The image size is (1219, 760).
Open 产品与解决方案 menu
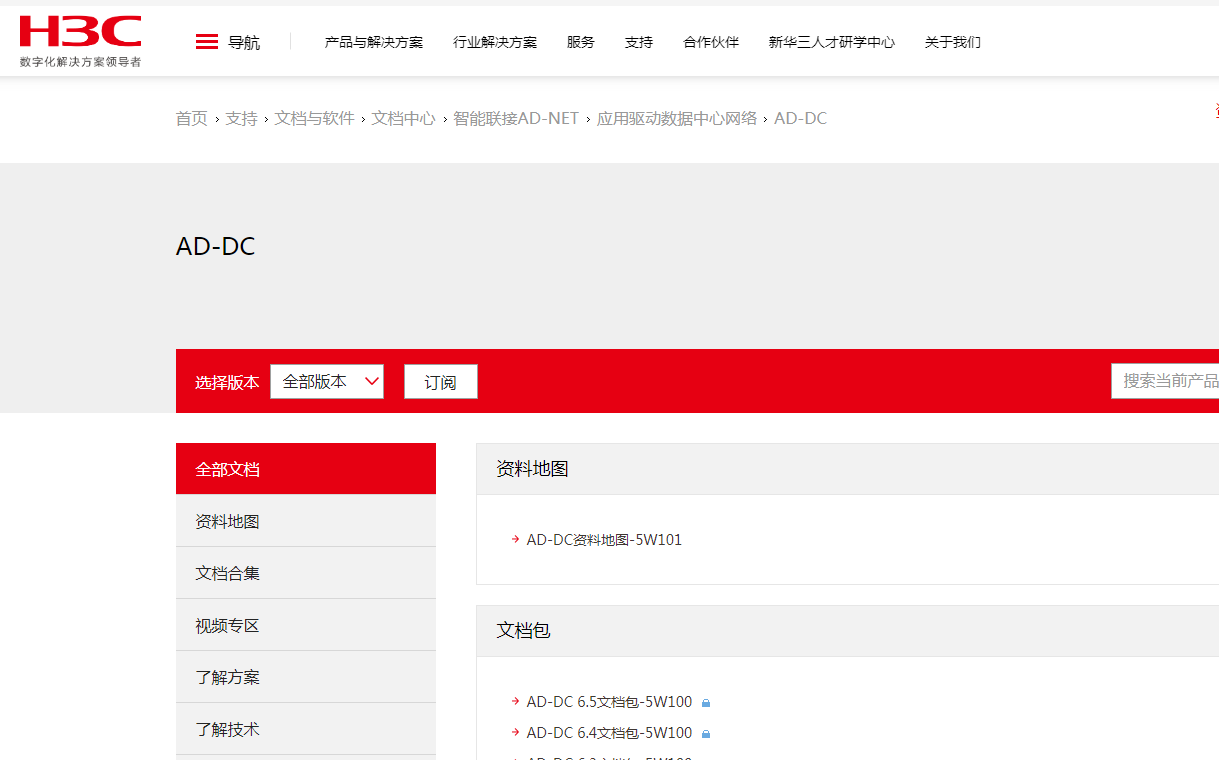pyautogui.click(x=374, y=42)
